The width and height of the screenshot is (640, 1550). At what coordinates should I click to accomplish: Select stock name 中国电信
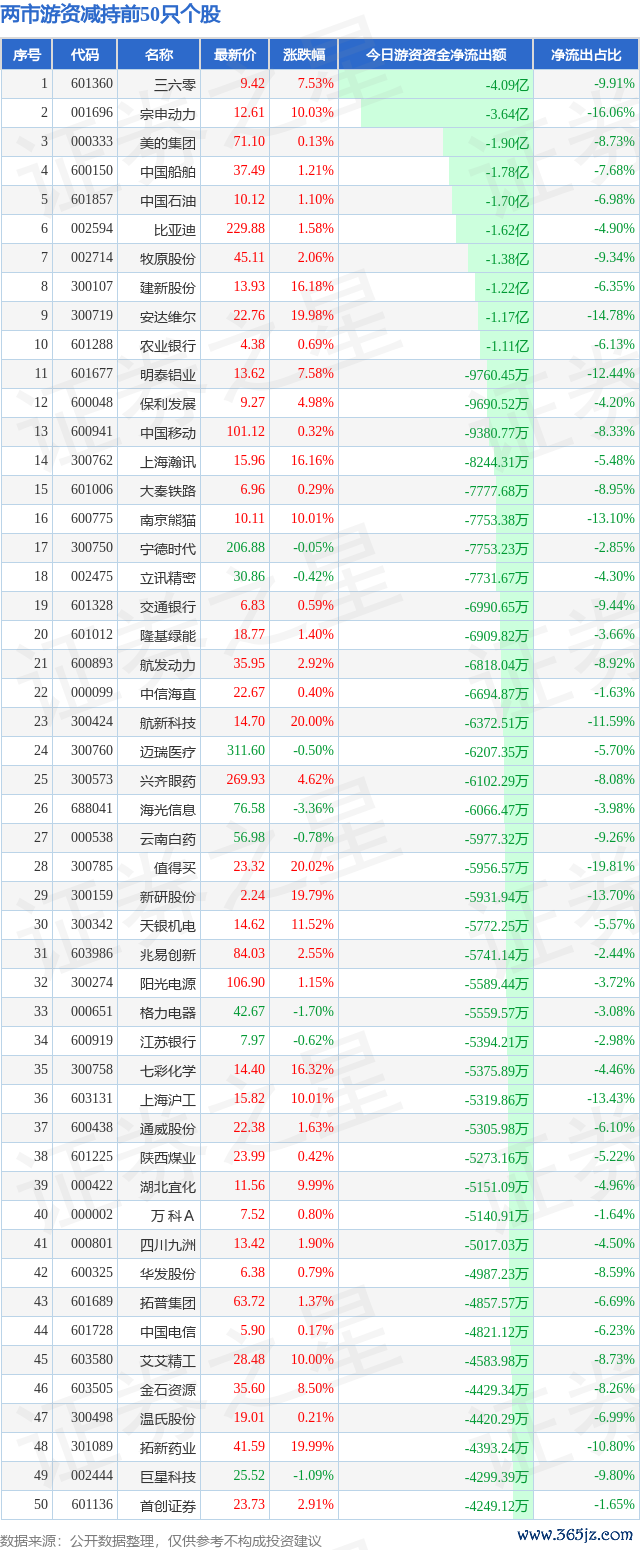pyautogui.click(x=168, y=1331)
